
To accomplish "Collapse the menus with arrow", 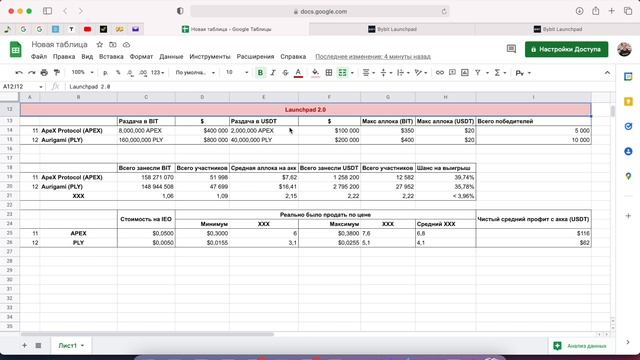I will 607,73.
